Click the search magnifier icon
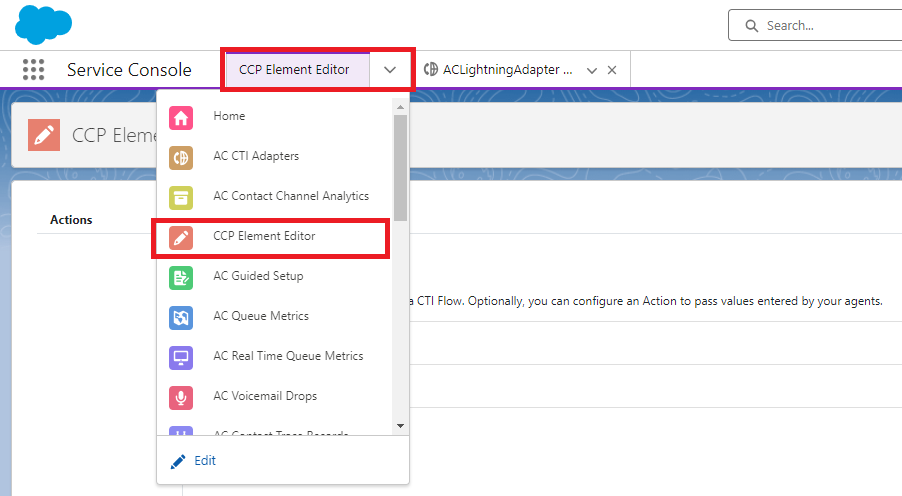Viewport: 902px width, 496px height. pyautogui.click(x=751, y=26)
